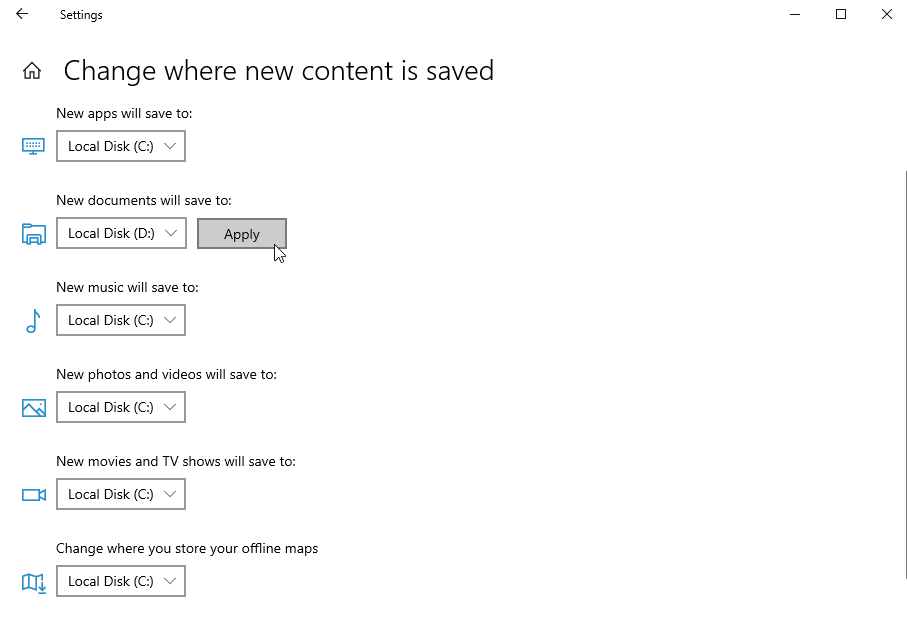Apply the new documents save location
The height and width of the screenshot is (635, 907).
coord(242,234)
